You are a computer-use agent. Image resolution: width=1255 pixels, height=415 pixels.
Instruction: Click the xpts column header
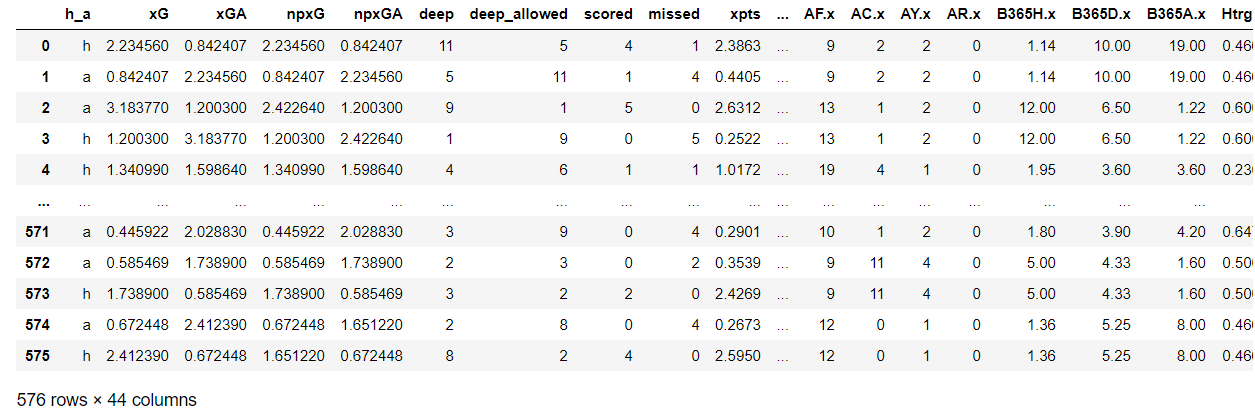pos(744,15)
